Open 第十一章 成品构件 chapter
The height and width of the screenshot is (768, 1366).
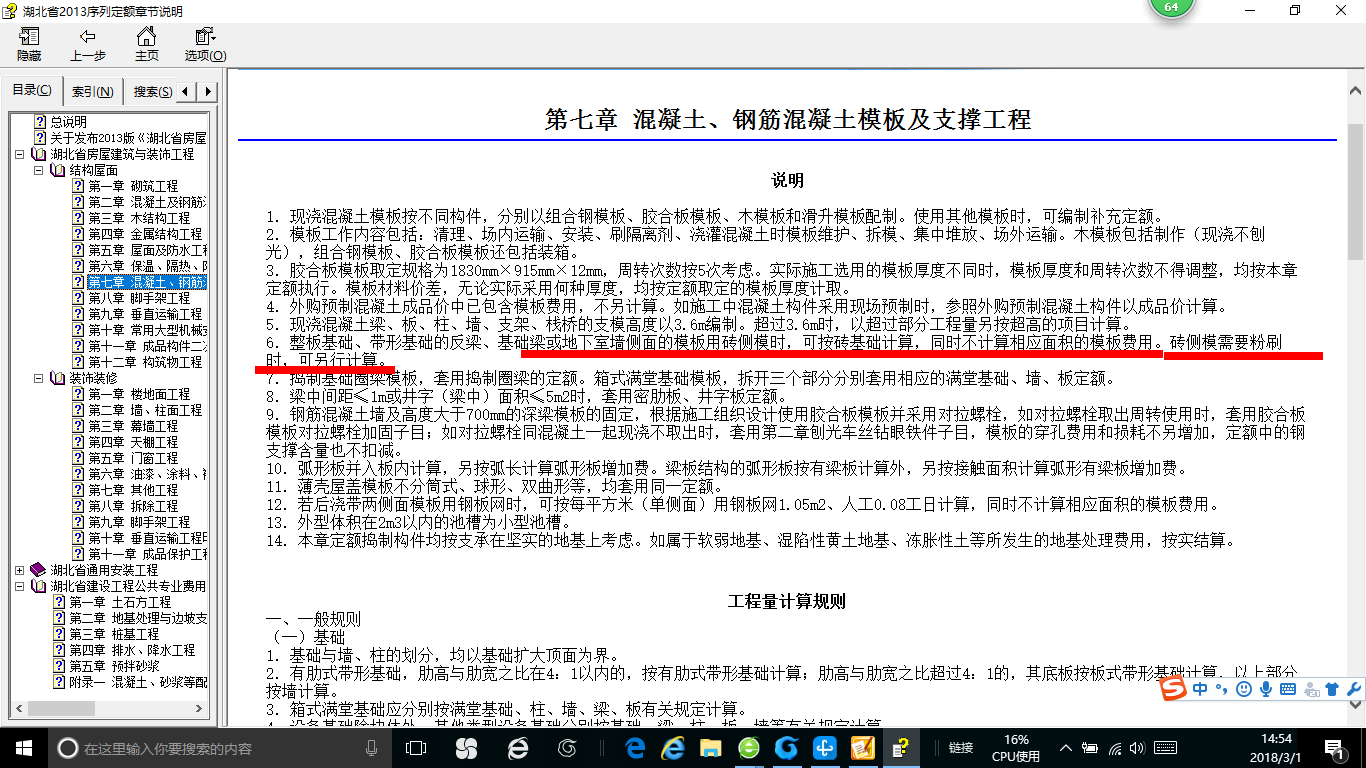point(147,346)
